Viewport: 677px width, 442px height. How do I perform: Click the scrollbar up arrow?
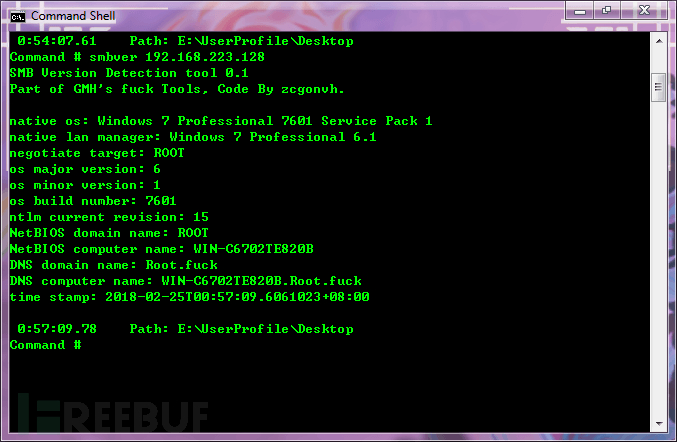point(659,41)
